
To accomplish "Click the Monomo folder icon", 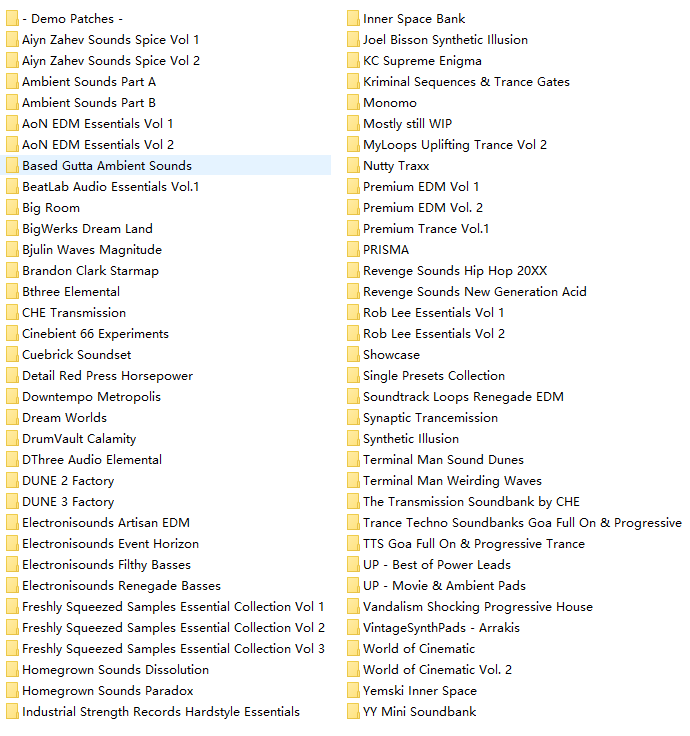I will [x=353, y=103].
